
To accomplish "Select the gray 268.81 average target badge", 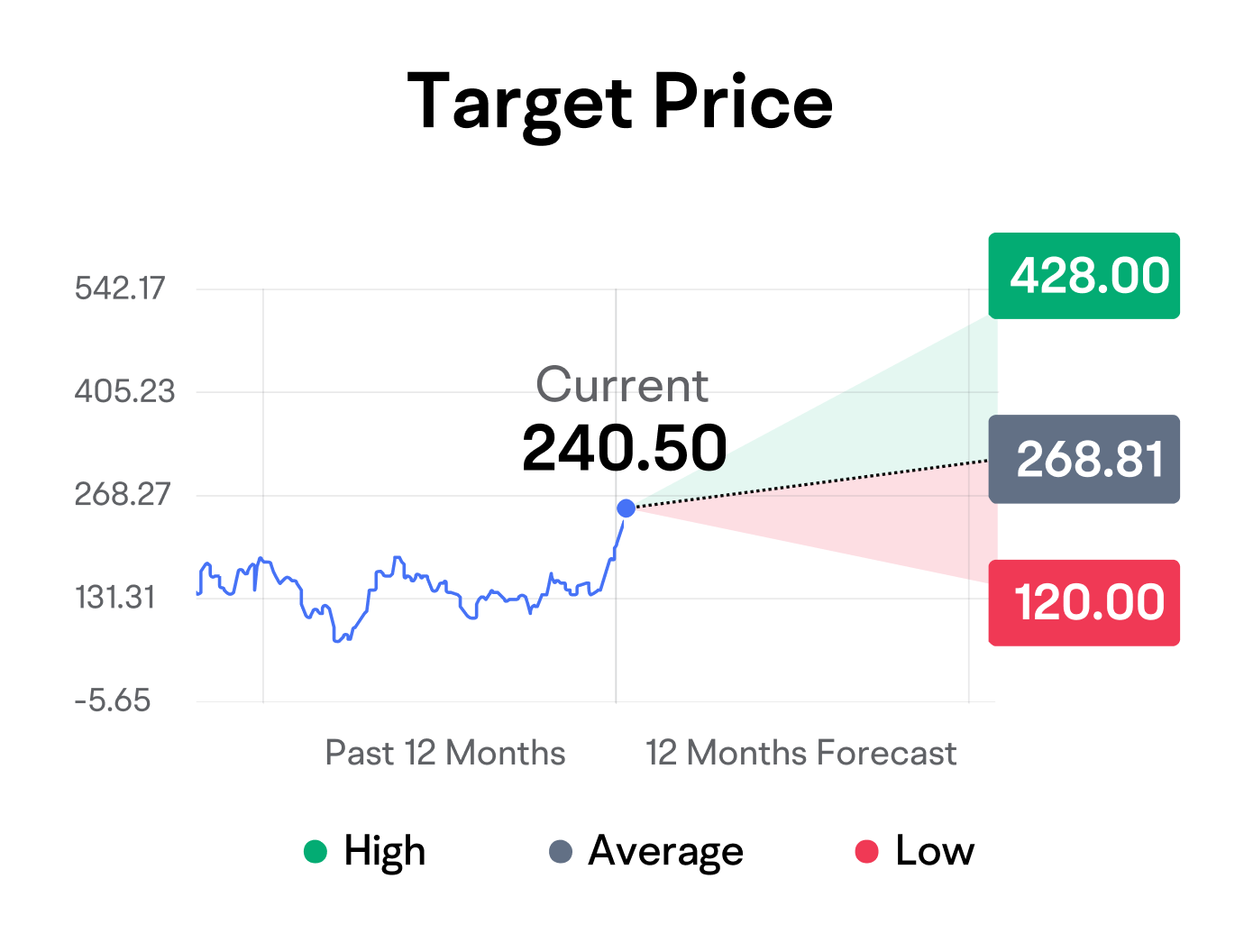I will 1084,459.
